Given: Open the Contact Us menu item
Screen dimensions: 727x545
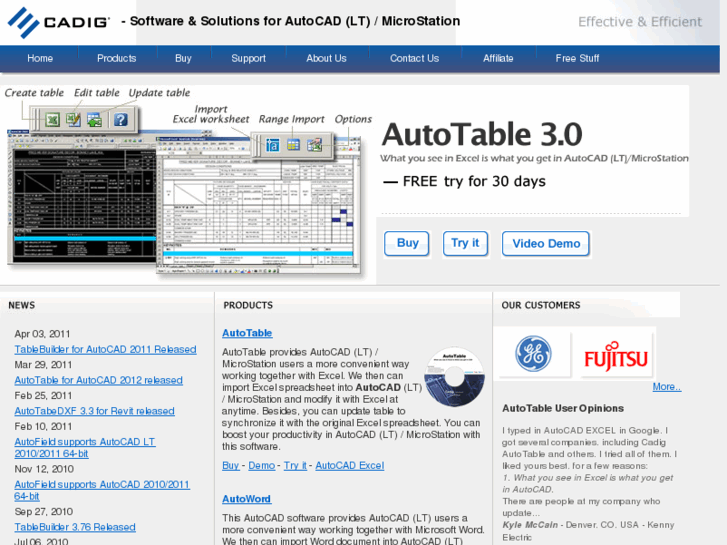Looking at the screenshot, I should (414, 58).
